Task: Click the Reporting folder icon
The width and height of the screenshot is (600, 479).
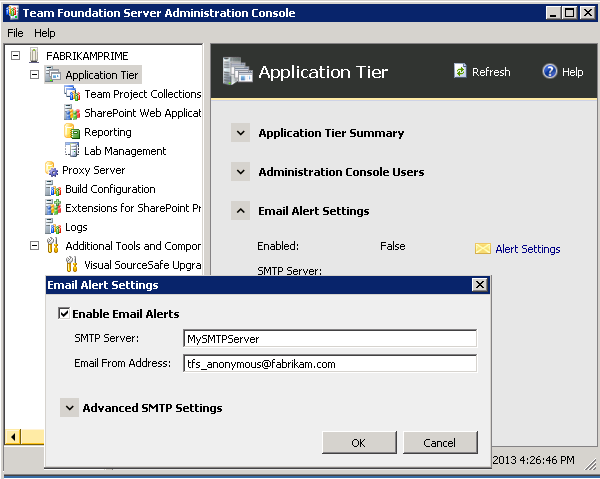Action: click(72, 132)
